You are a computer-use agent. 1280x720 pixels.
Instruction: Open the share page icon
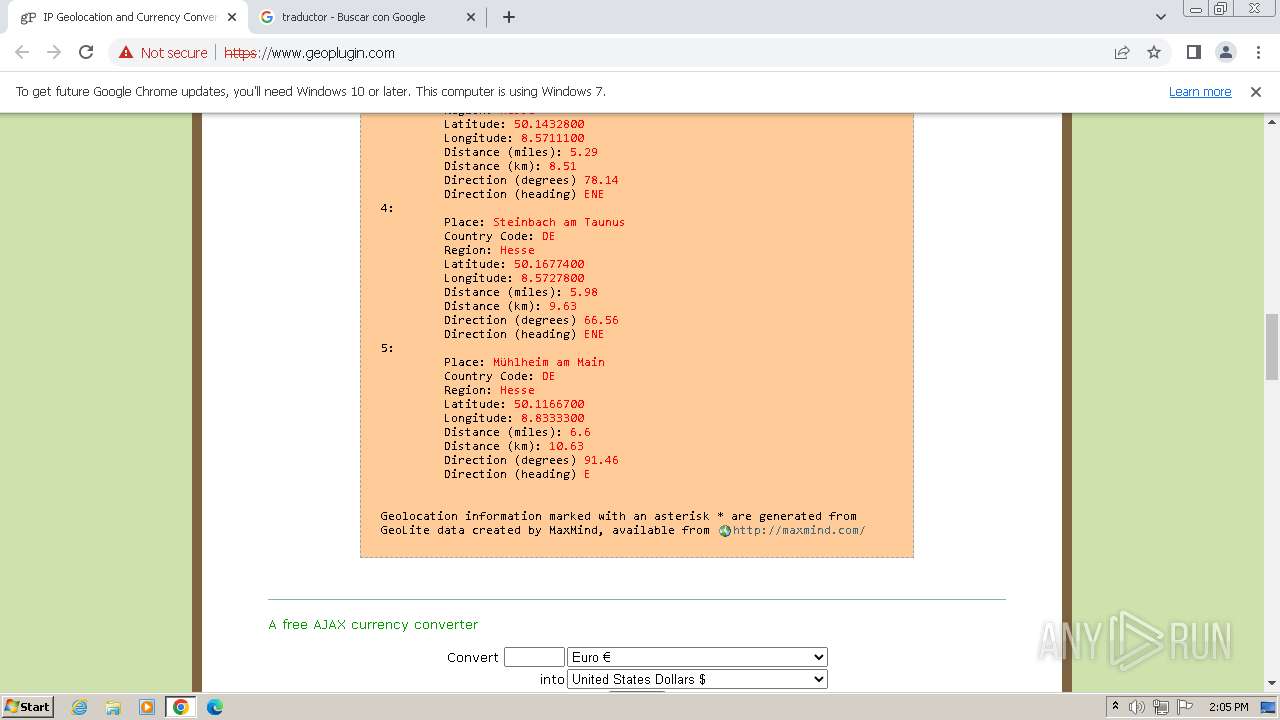[1122, 53]
